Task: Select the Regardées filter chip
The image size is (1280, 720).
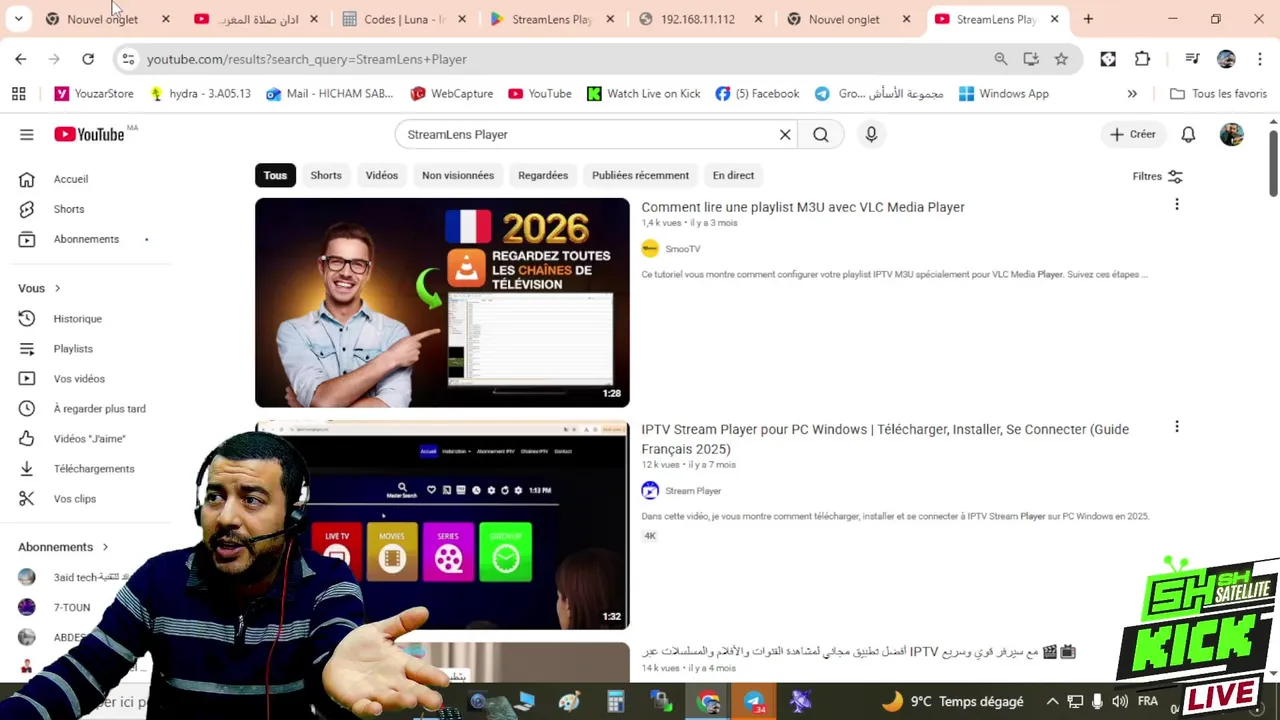Action: (543, 175)
